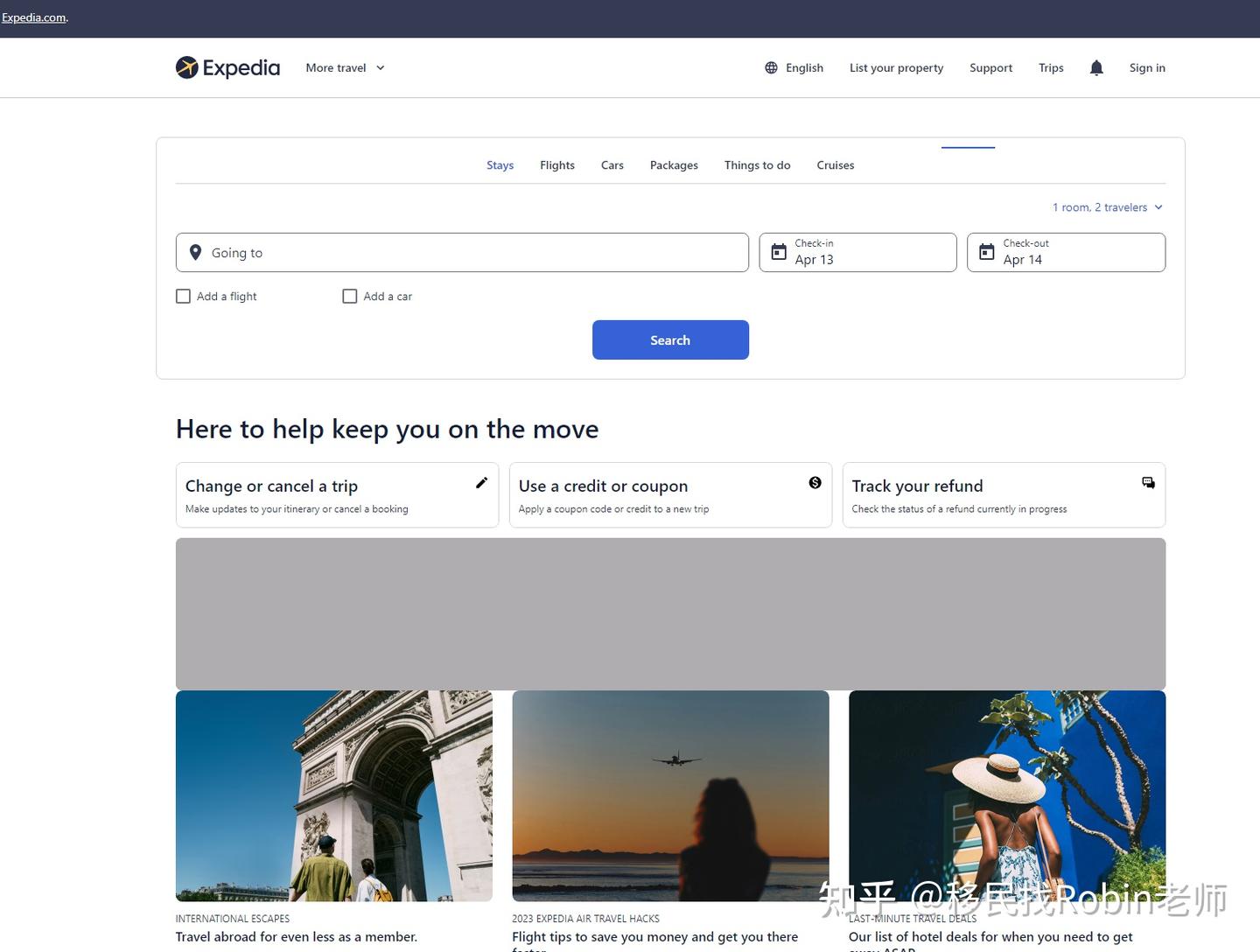The width and height of the screenshot is (1260, 952).
Task: Click the 'Here to help keep you on the move' heading
Action: (x=387, y=429)
